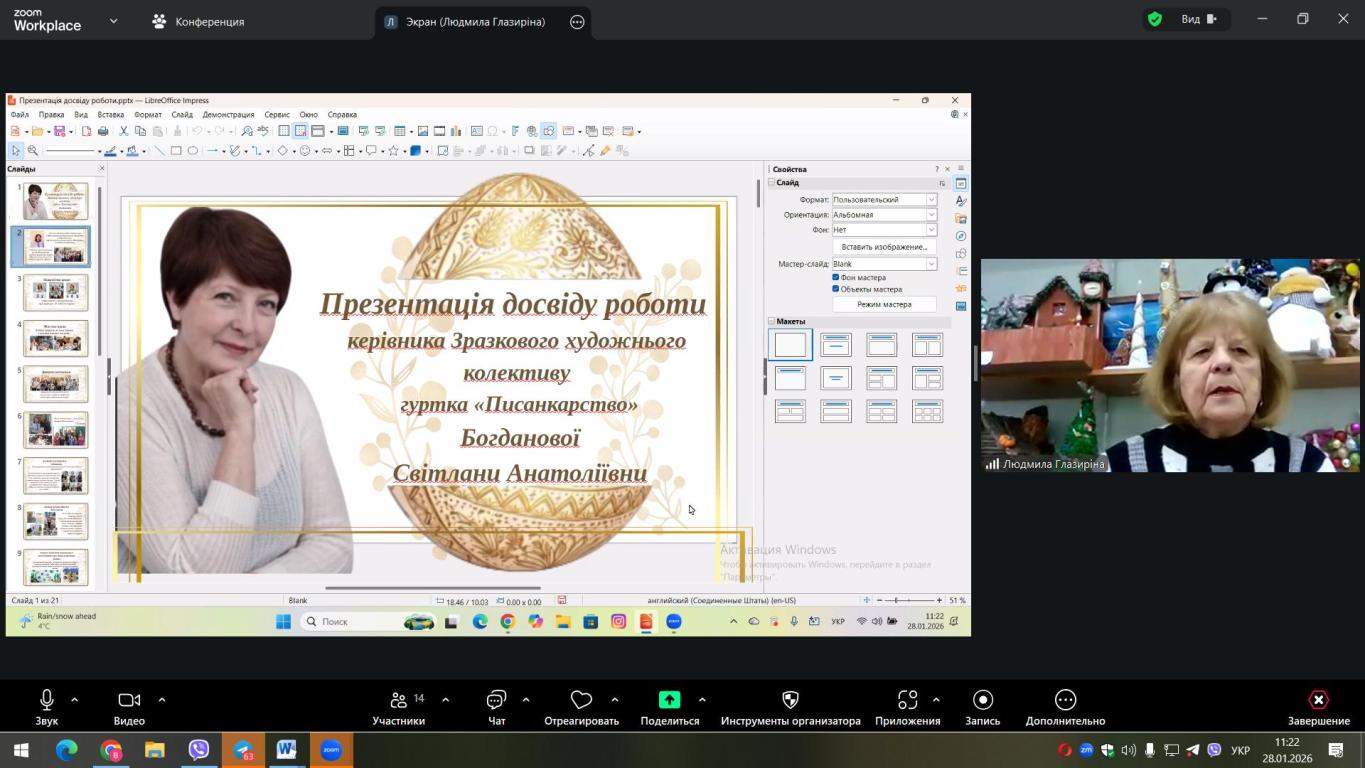Toggle the Фон мастера checkbox
Image resolution: width=1365 pixels, height=768 pixels.
click(x=836, y=277)
